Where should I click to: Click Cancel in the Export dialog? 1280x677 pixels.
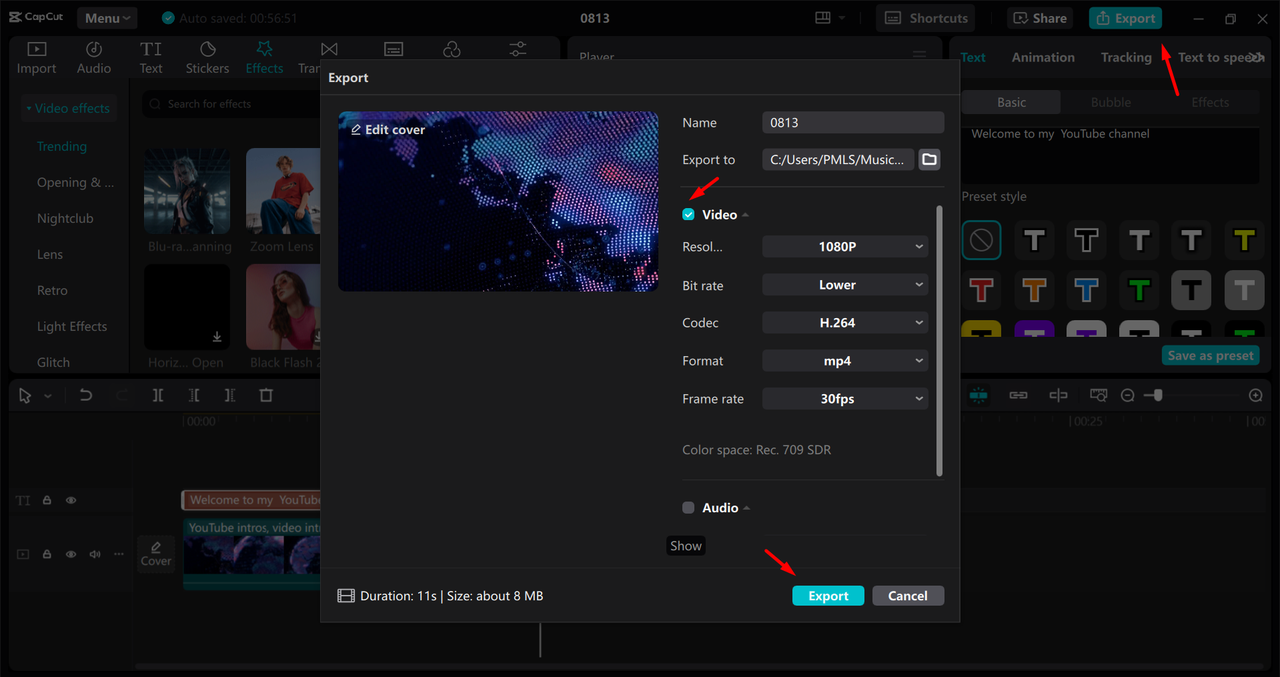coord(908,596)
